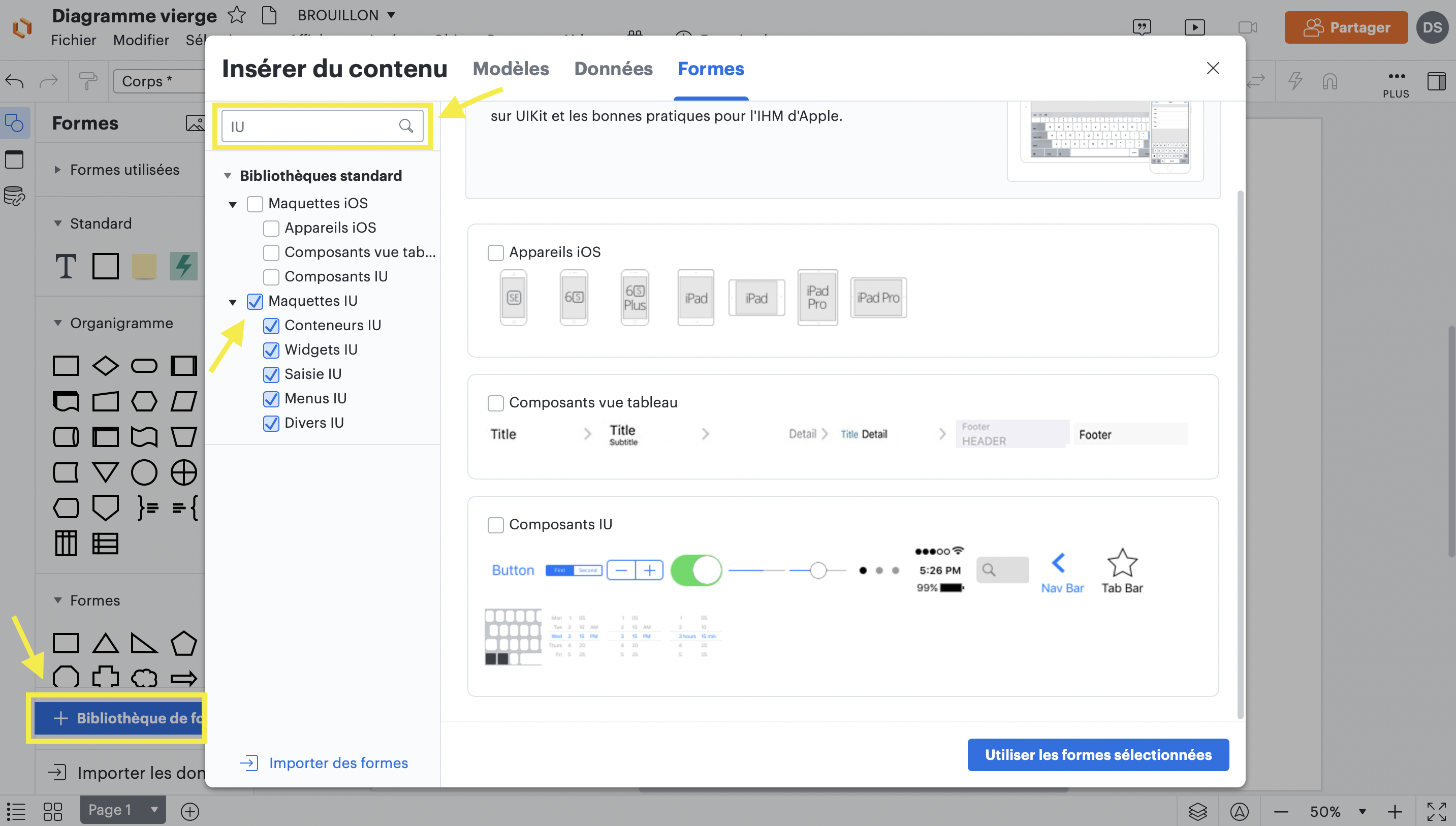
Task: Collapse the Maquettes IU tree node
Action: (x=233, y=302)
